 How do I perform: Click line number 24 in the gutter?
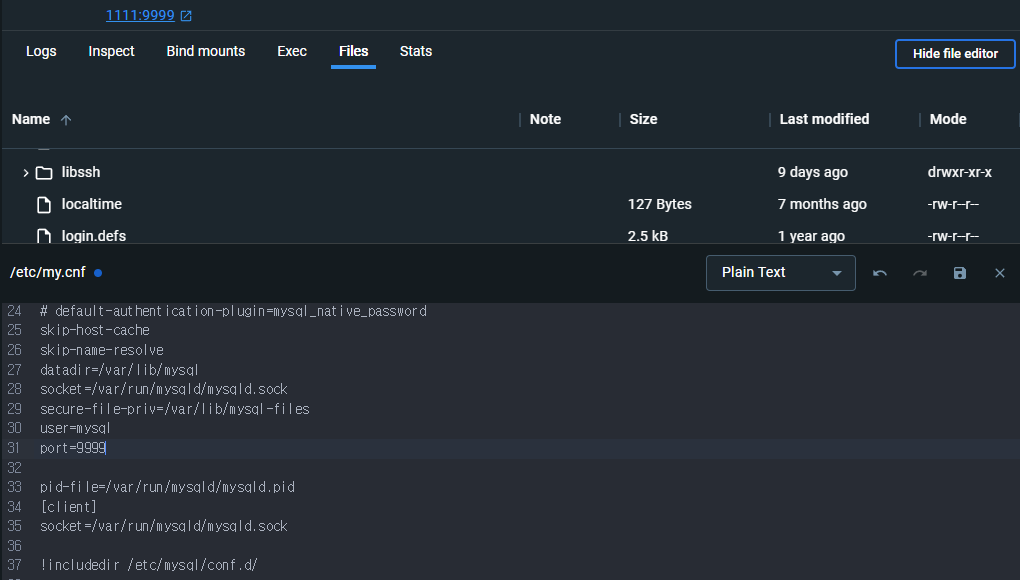click(14, 311)
